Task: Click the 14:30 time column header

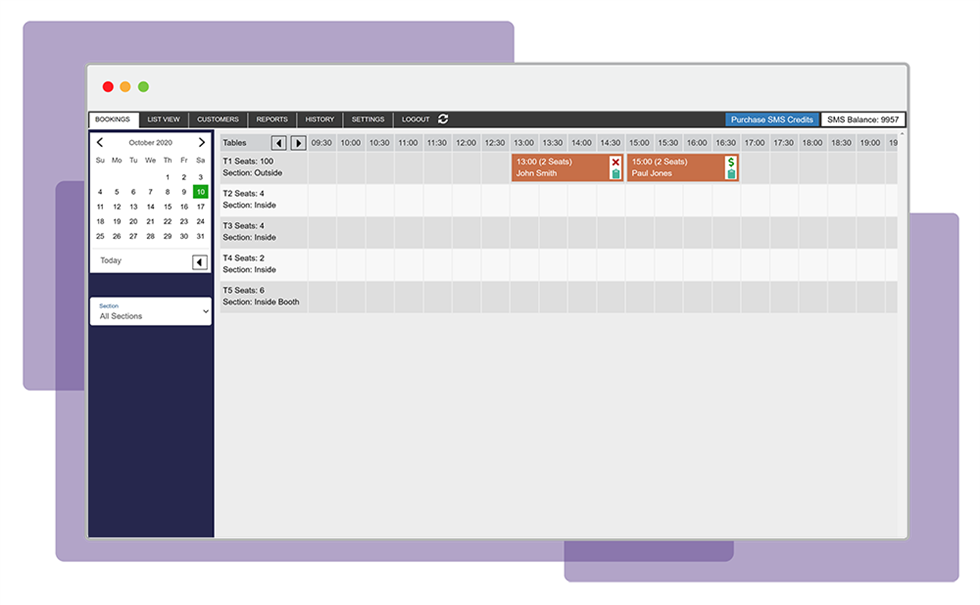Action: point(611,143)
